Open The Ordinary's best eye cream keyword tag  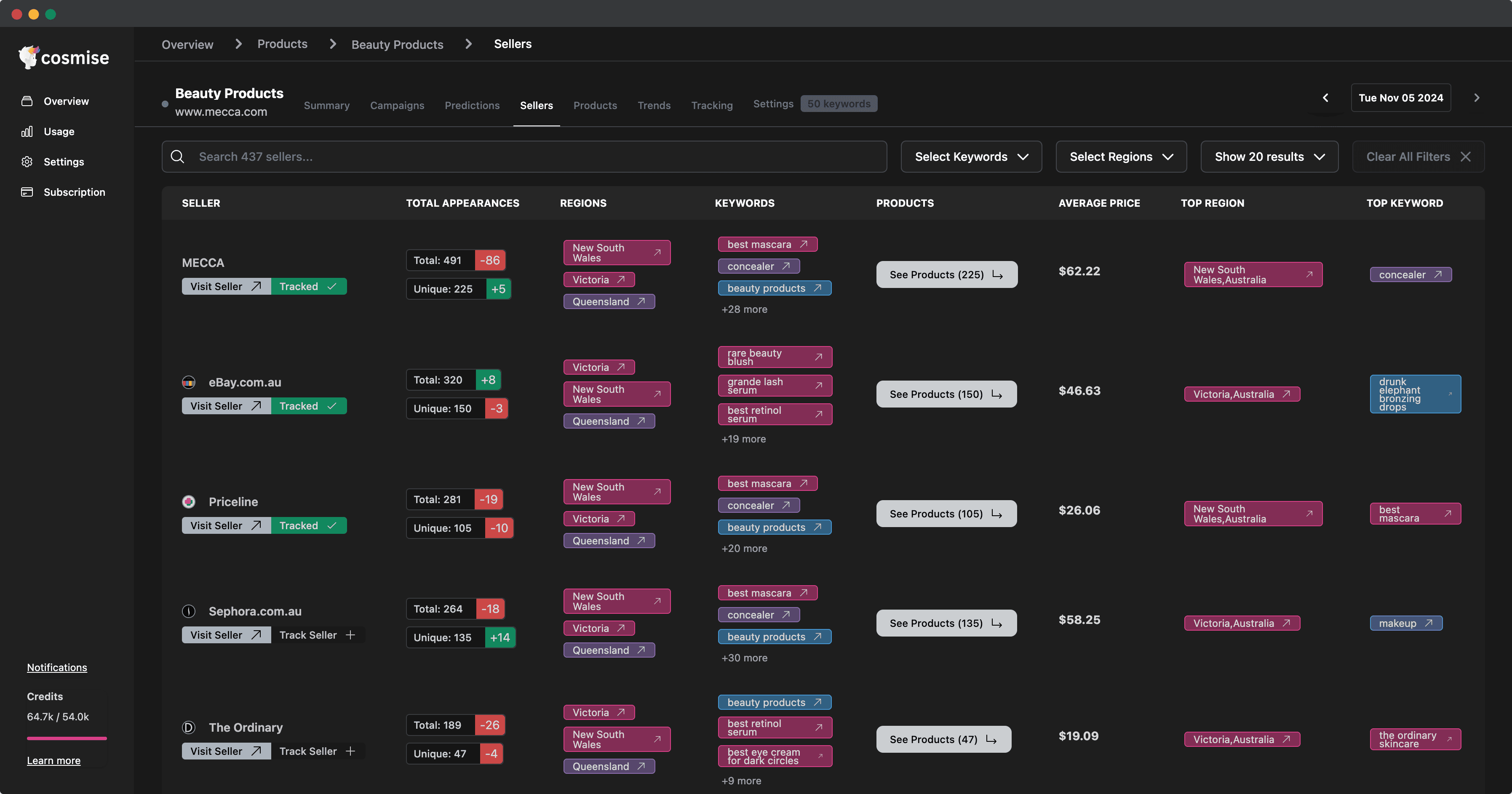(x=775, y=756)
